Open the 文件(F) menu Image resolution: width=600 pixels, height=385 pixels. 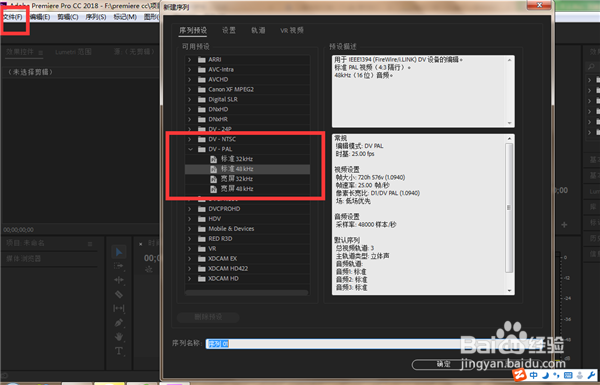pyautogui.click(x=13, y=17)
